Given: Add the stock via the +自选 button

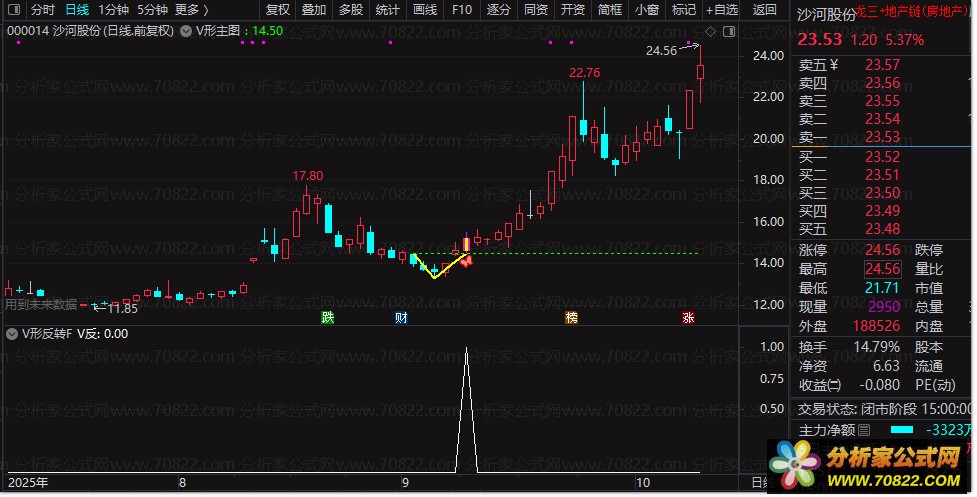Looking at the screenshot, I should click(x=722, y=10).
